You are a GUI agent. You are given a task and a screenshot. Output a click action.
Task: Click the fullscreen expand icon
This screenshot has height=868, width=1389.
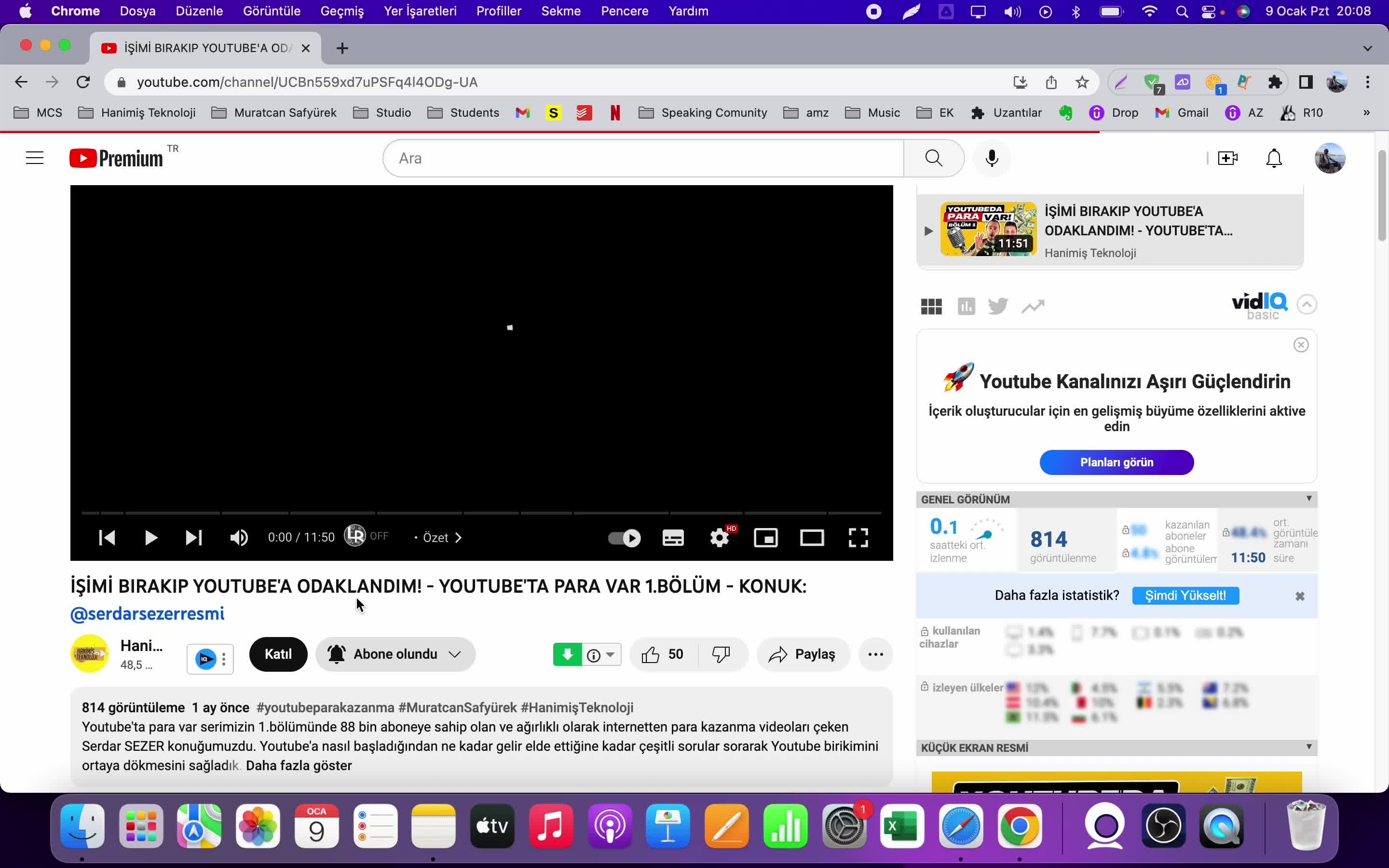[859, 537]
